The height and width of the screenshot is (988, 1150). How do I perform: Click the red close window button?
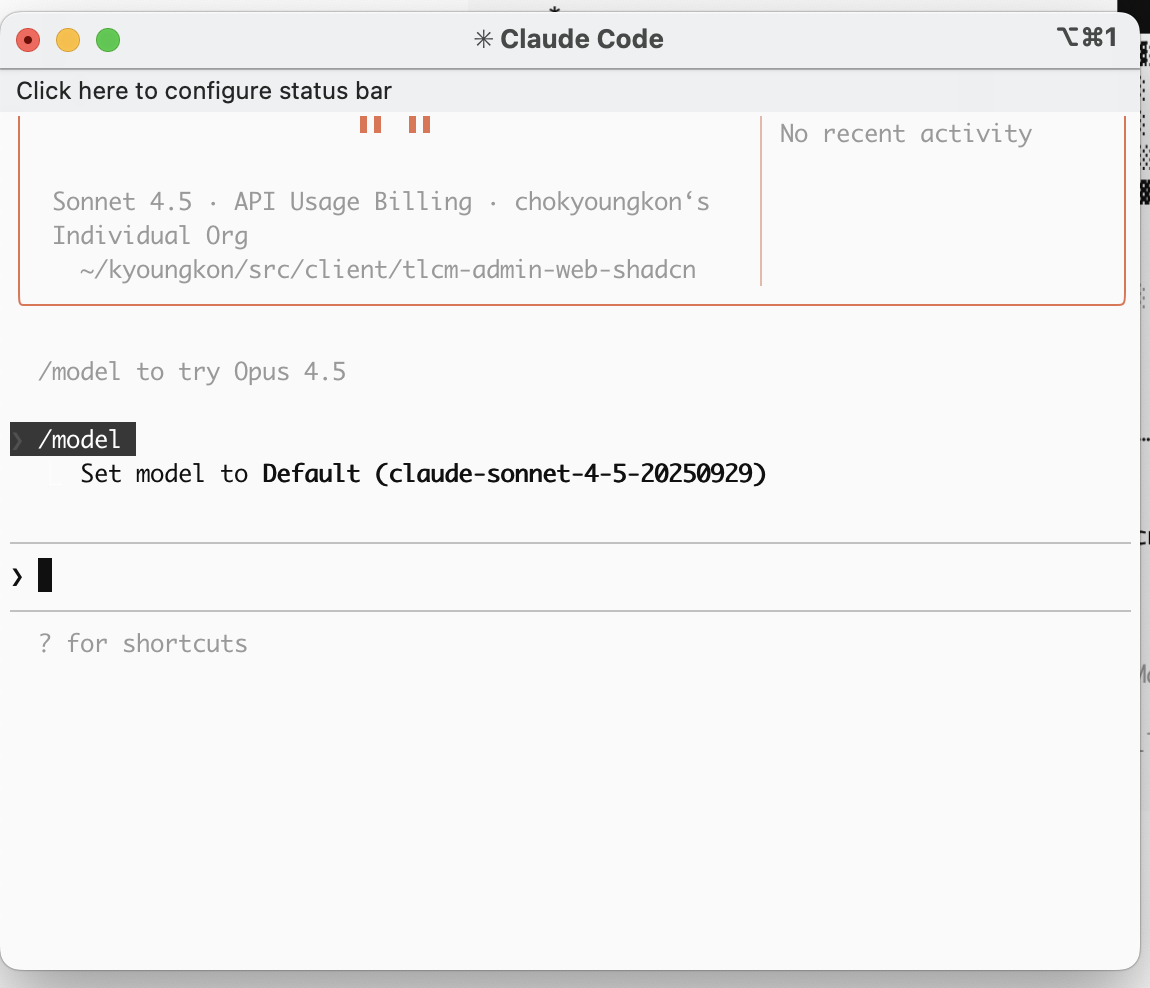click(28, 40)
